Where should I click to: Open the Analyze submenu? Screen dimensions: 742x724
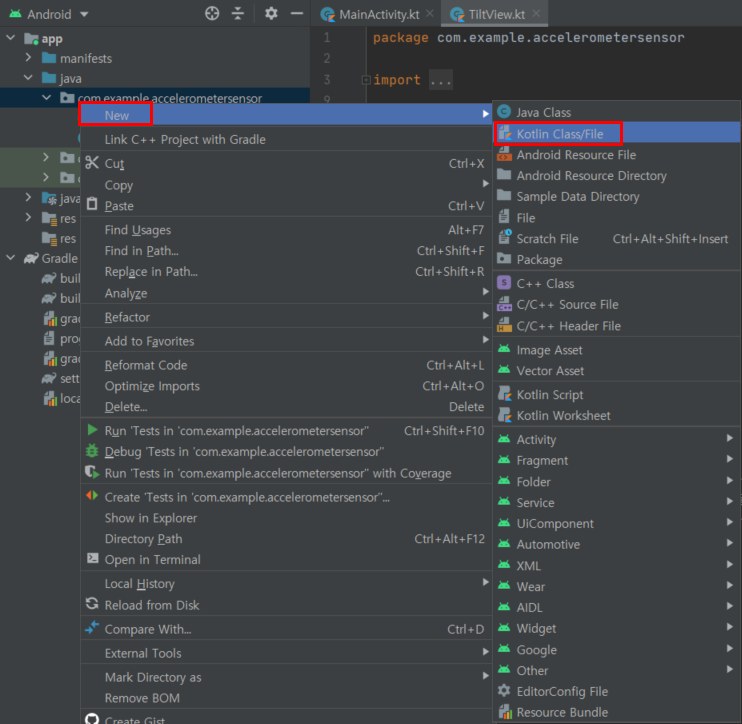coord(286,293)
